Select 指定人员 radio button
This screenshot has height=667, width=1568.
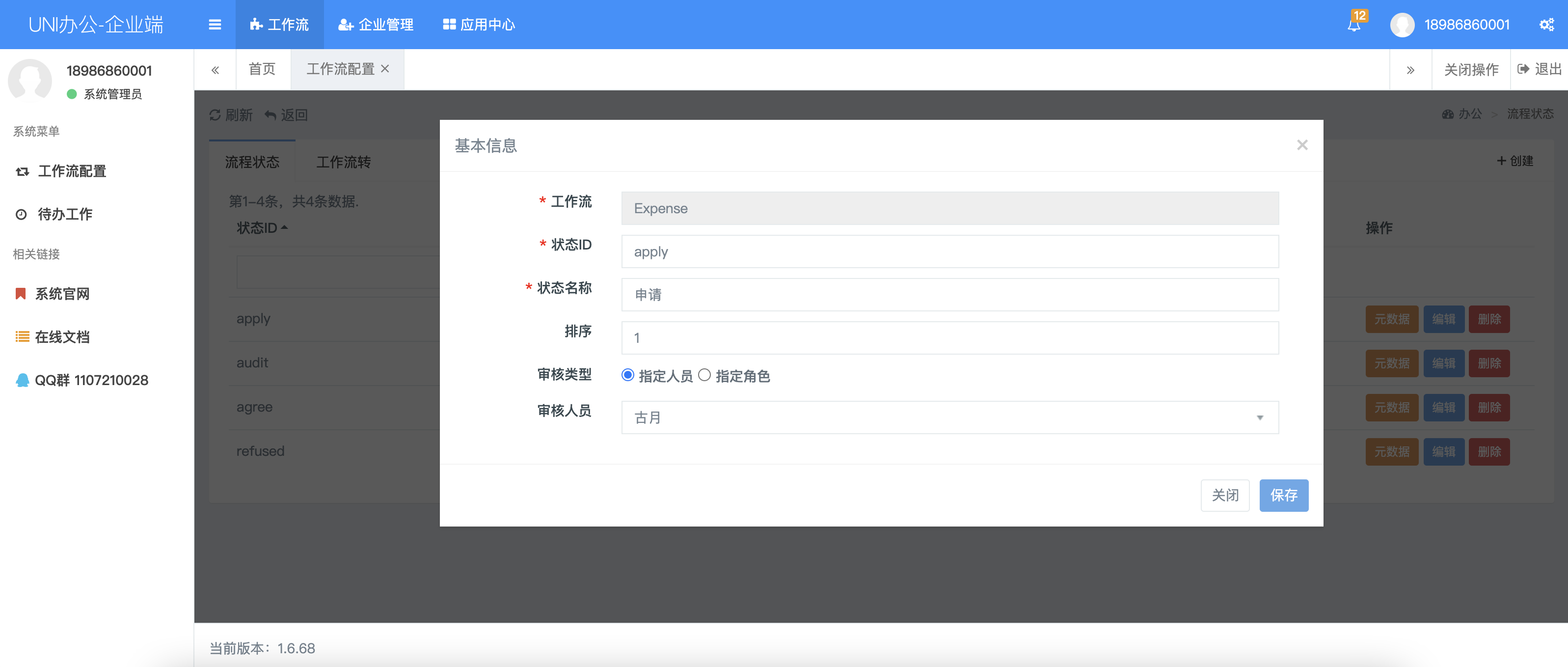point(627,375)
